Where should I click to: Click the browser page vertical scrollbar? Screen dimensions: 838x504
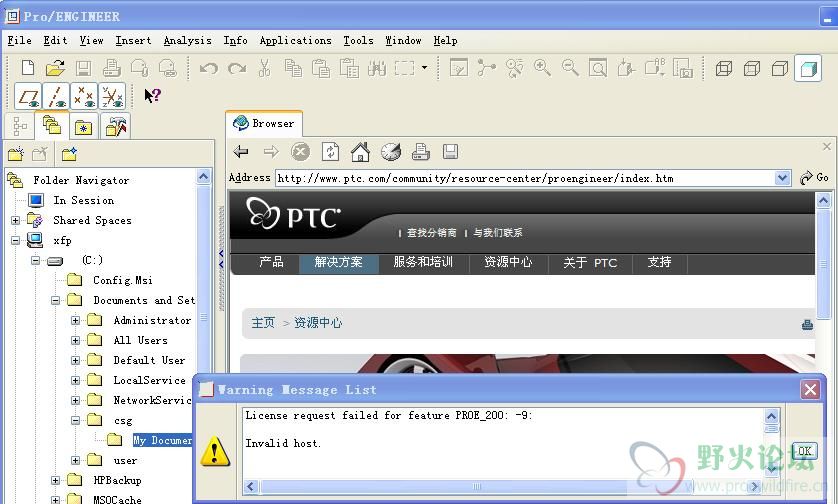(823, 265)
